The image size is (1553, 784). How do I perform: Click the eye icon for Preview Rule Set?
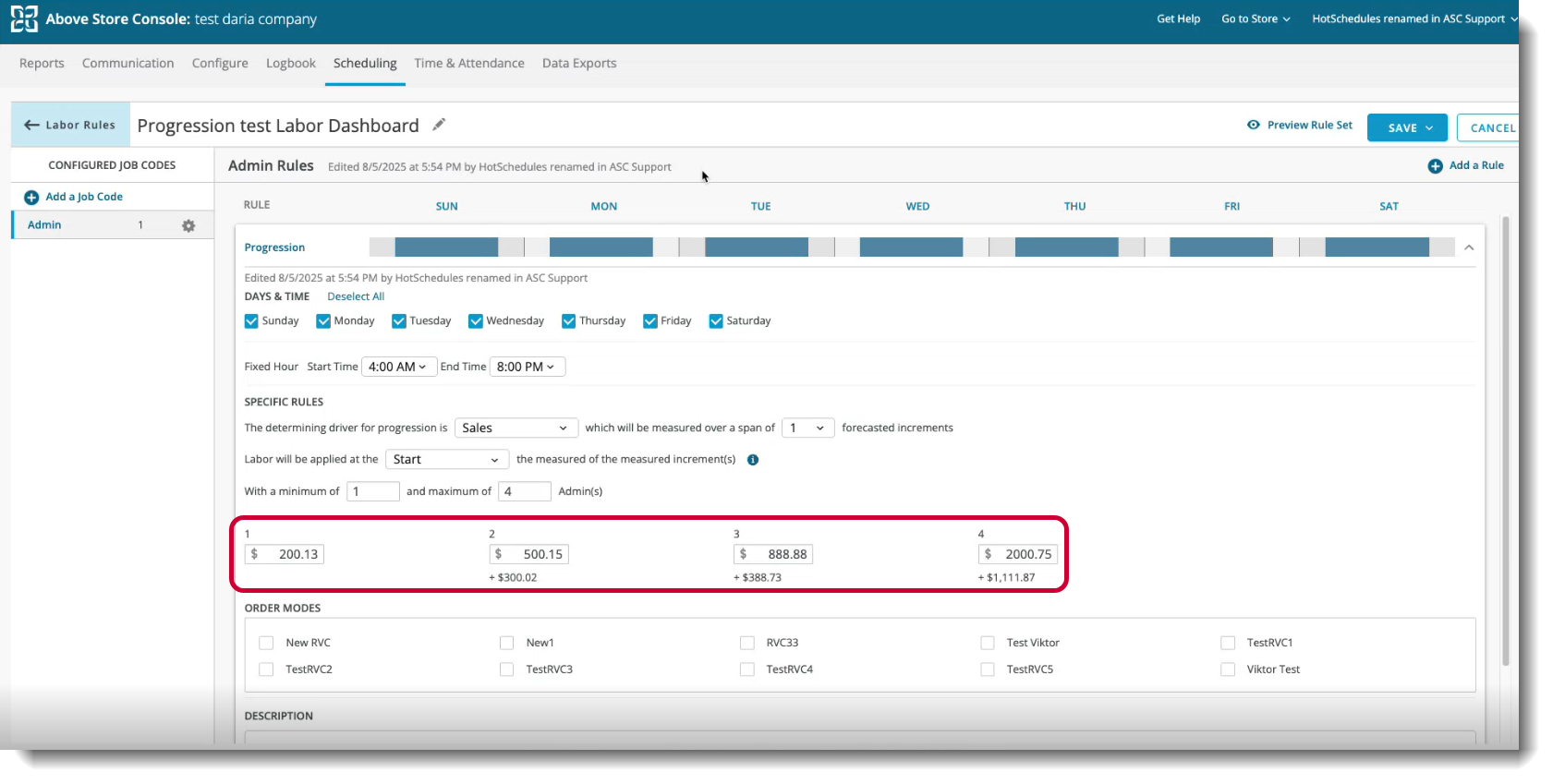click(1254, 125)
